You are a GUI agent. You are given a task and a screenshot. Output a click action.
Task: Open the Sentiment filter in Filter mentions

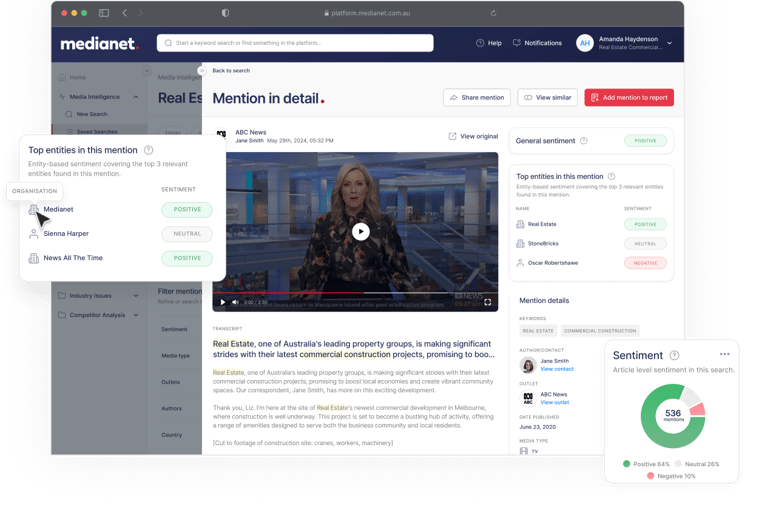pyautogui.click(x=174, y=329)
